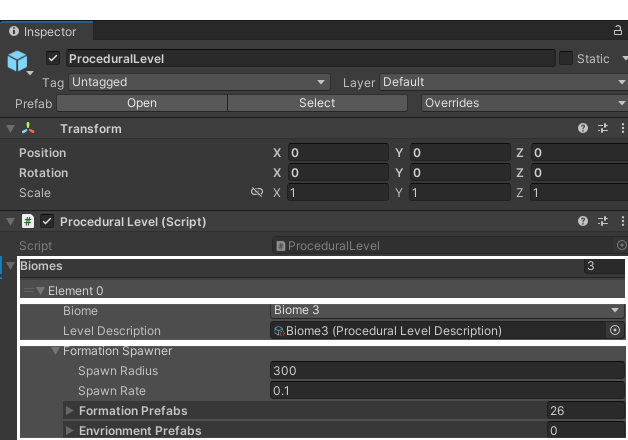Open Procedural Level script help icon
Image resolution: width=628 pixels, height=440 pixels.
(x=583, y=221)
